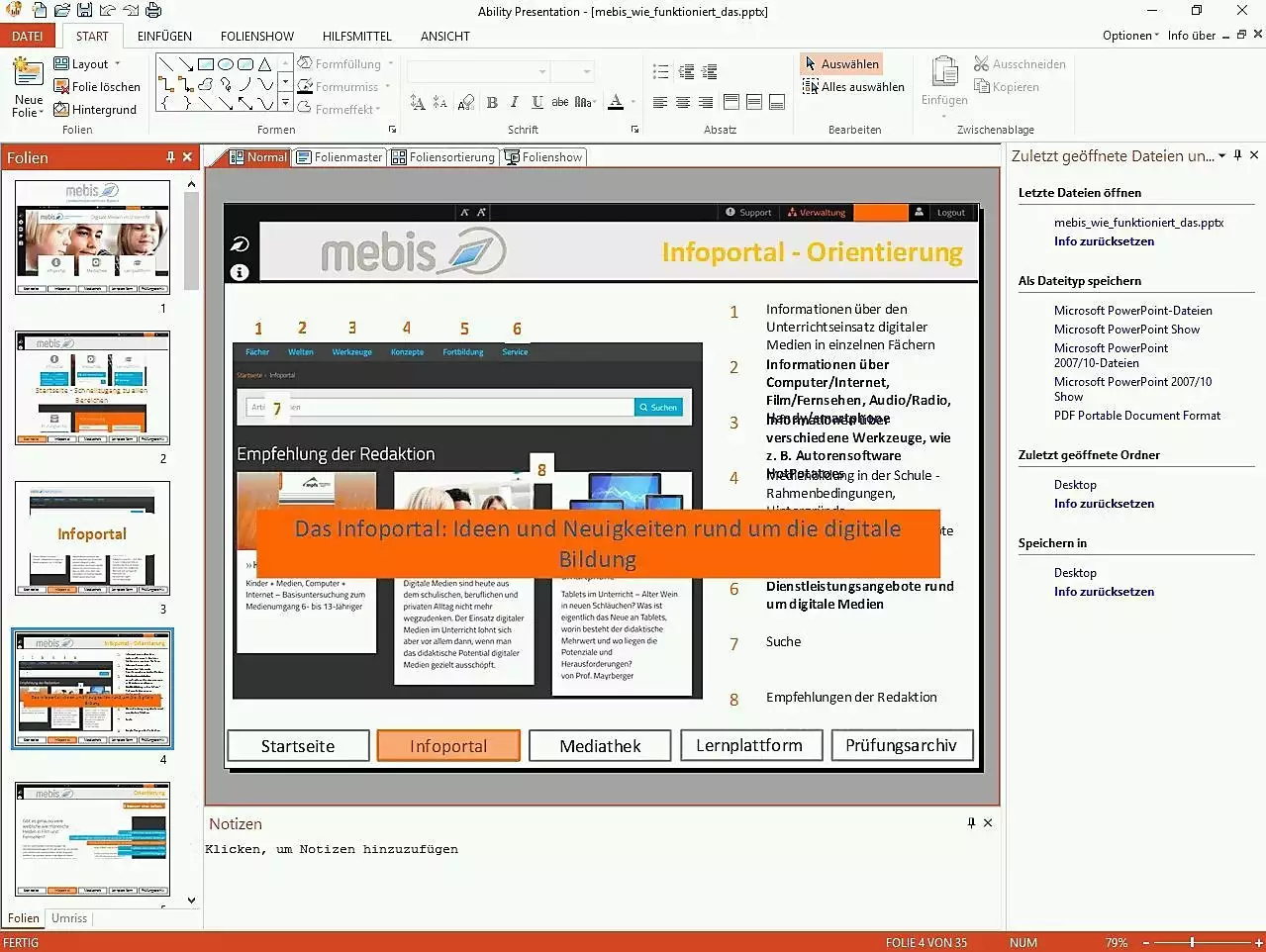Click the Undo arrow in the top toolbar

click(107, 11)
